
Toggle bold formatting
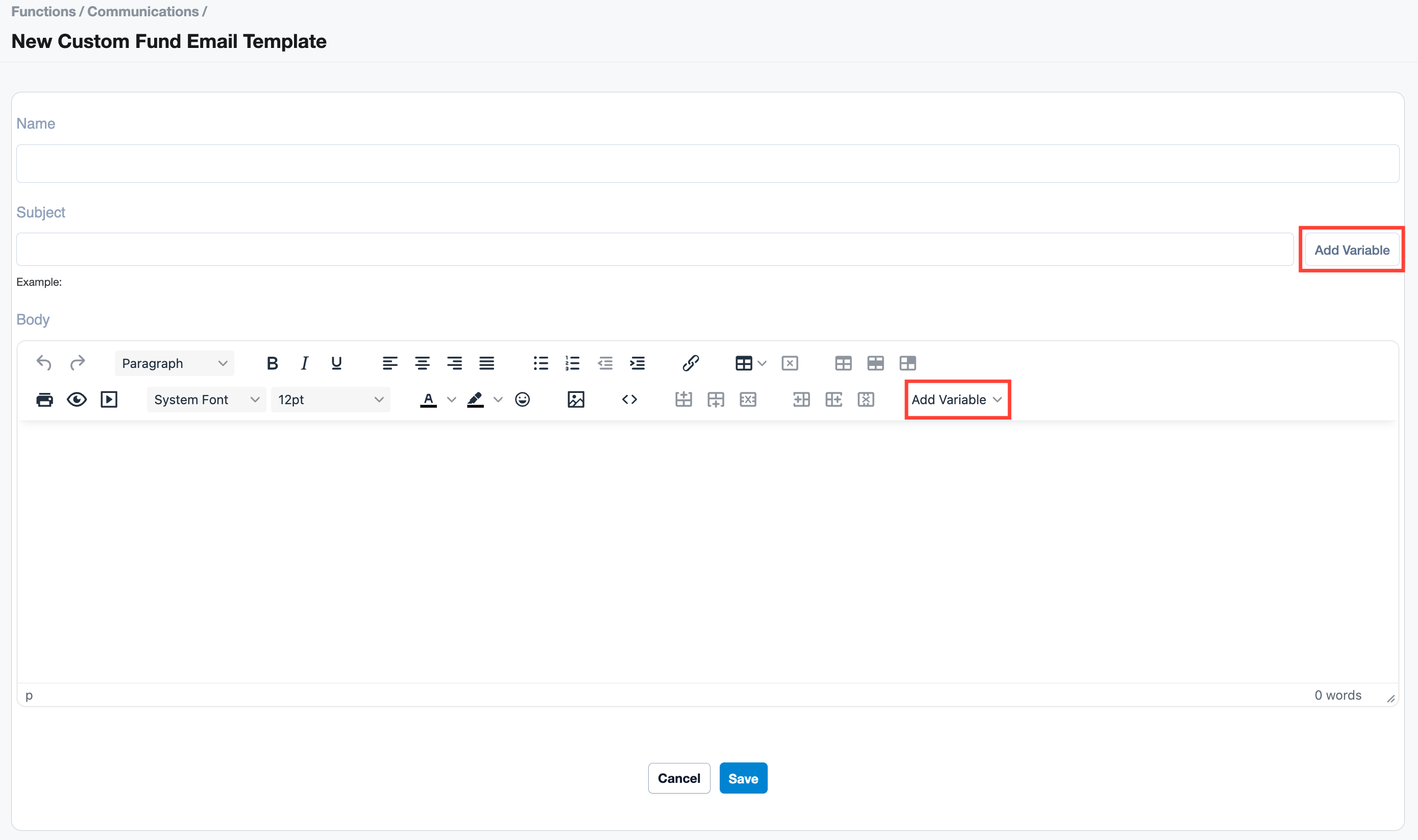272,363
